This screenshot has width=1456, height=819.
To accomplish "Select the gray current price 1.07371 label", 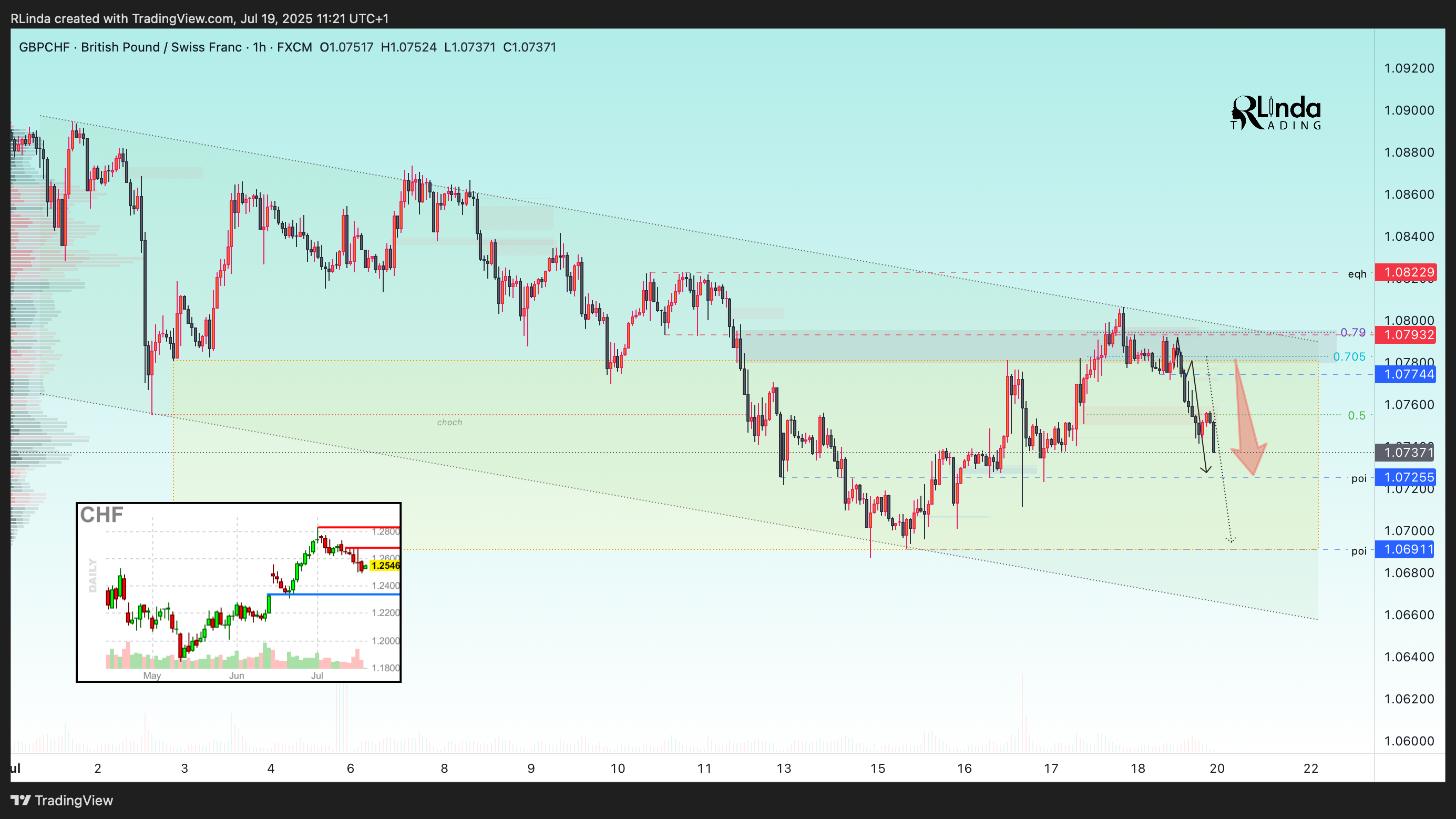I will point(1405,452).
